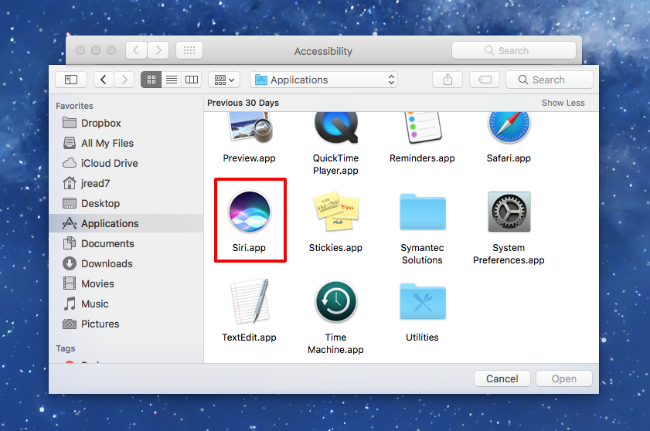Open the jread7 home folder
The width and height of the screenshot is (650, 431).
(x=126, y=183)
